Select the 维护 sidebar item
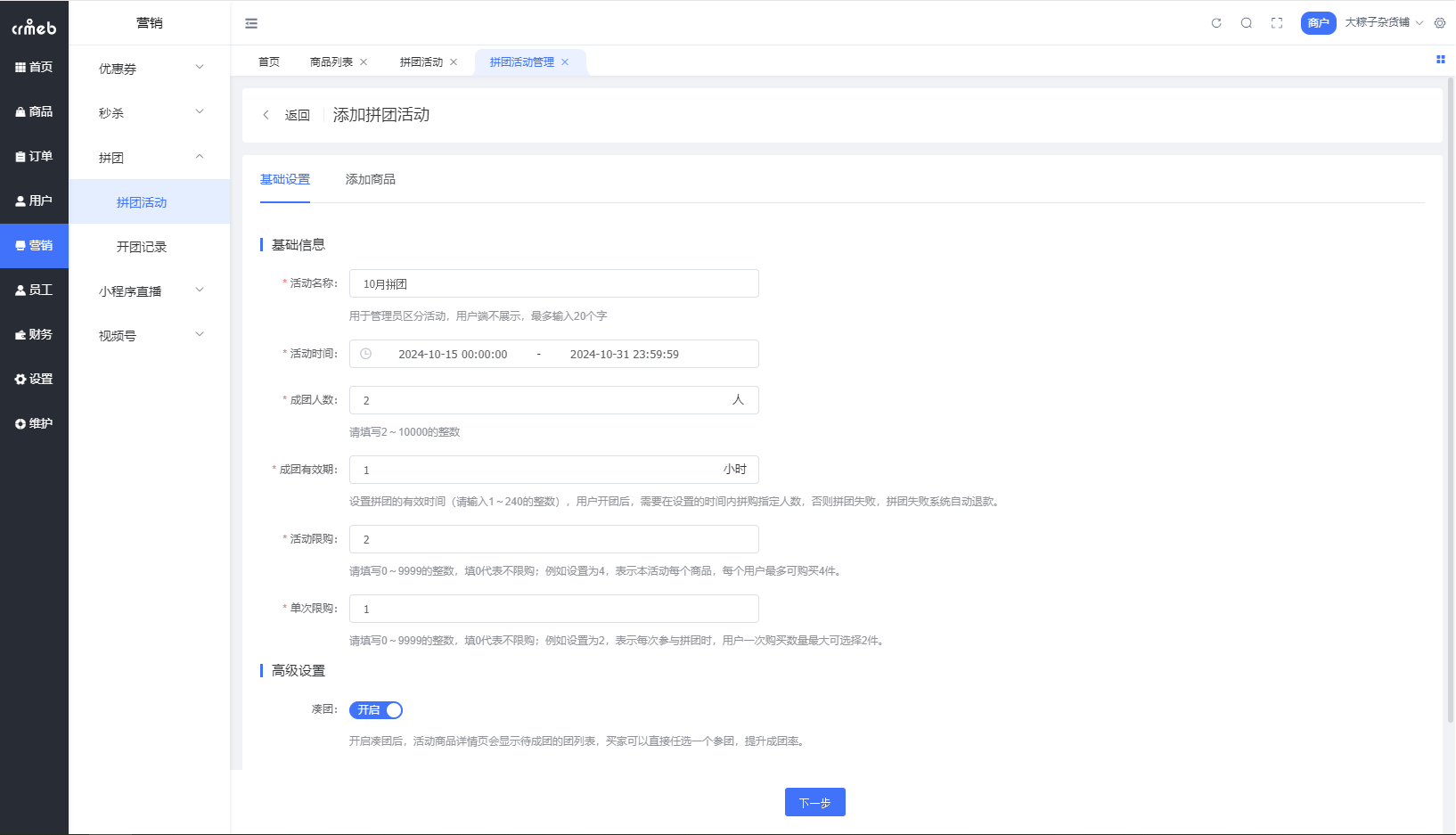This screenshot has width=1456, height=835. pyautogui.click(x=34, y=422)
